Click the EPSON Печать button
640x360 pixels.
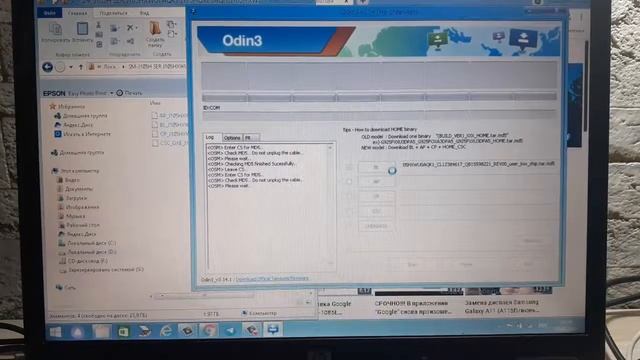(129, 93)
